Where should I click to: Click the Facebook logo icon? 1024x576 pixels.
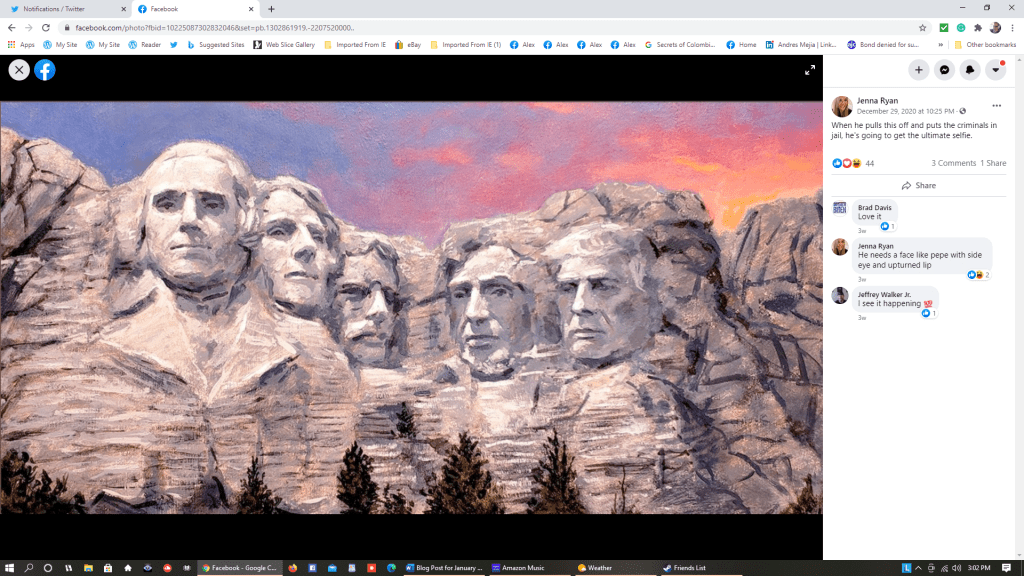pyautogui.click(x=45, y=70)
